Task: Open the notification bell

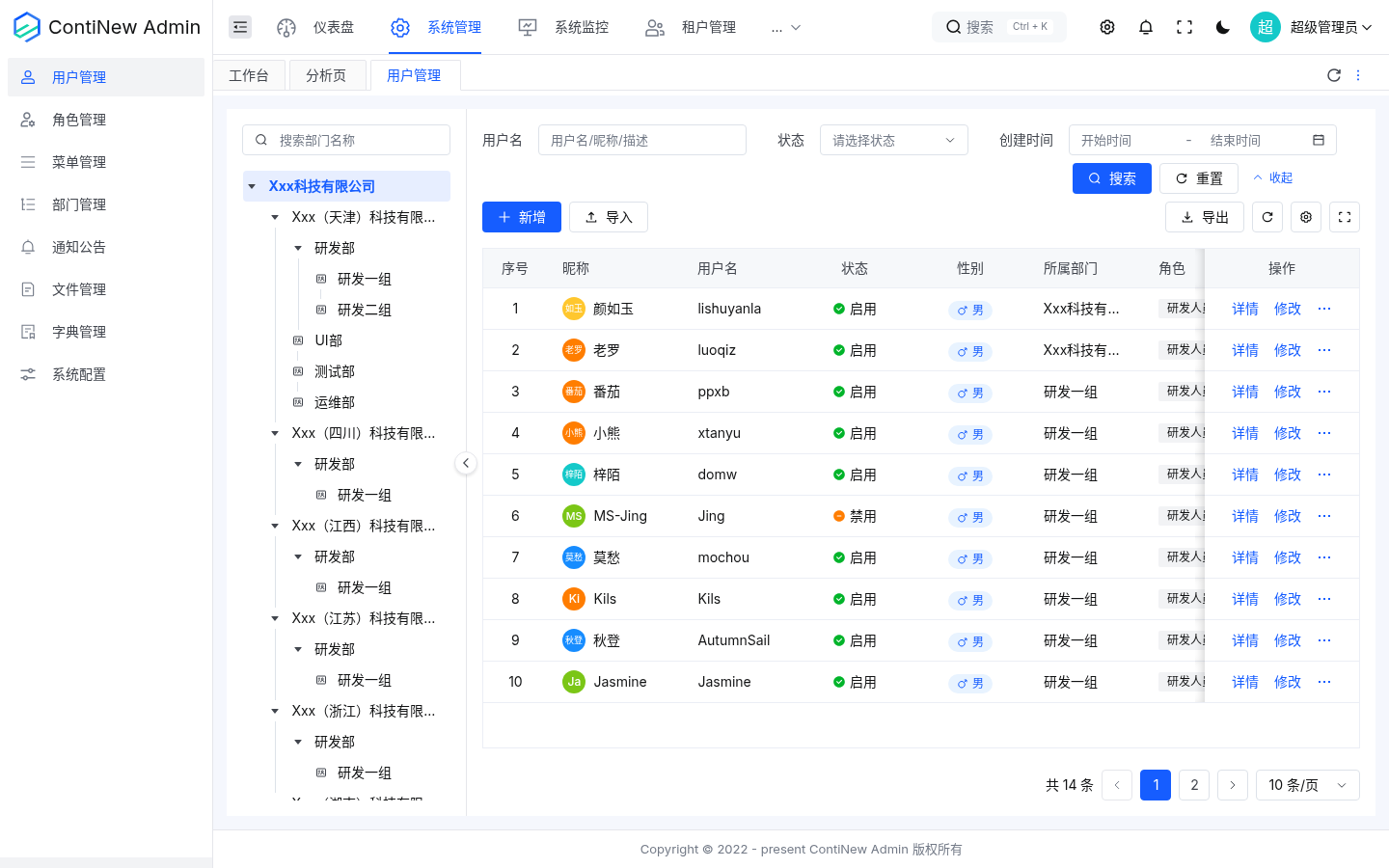Action: pos(1146,27)
